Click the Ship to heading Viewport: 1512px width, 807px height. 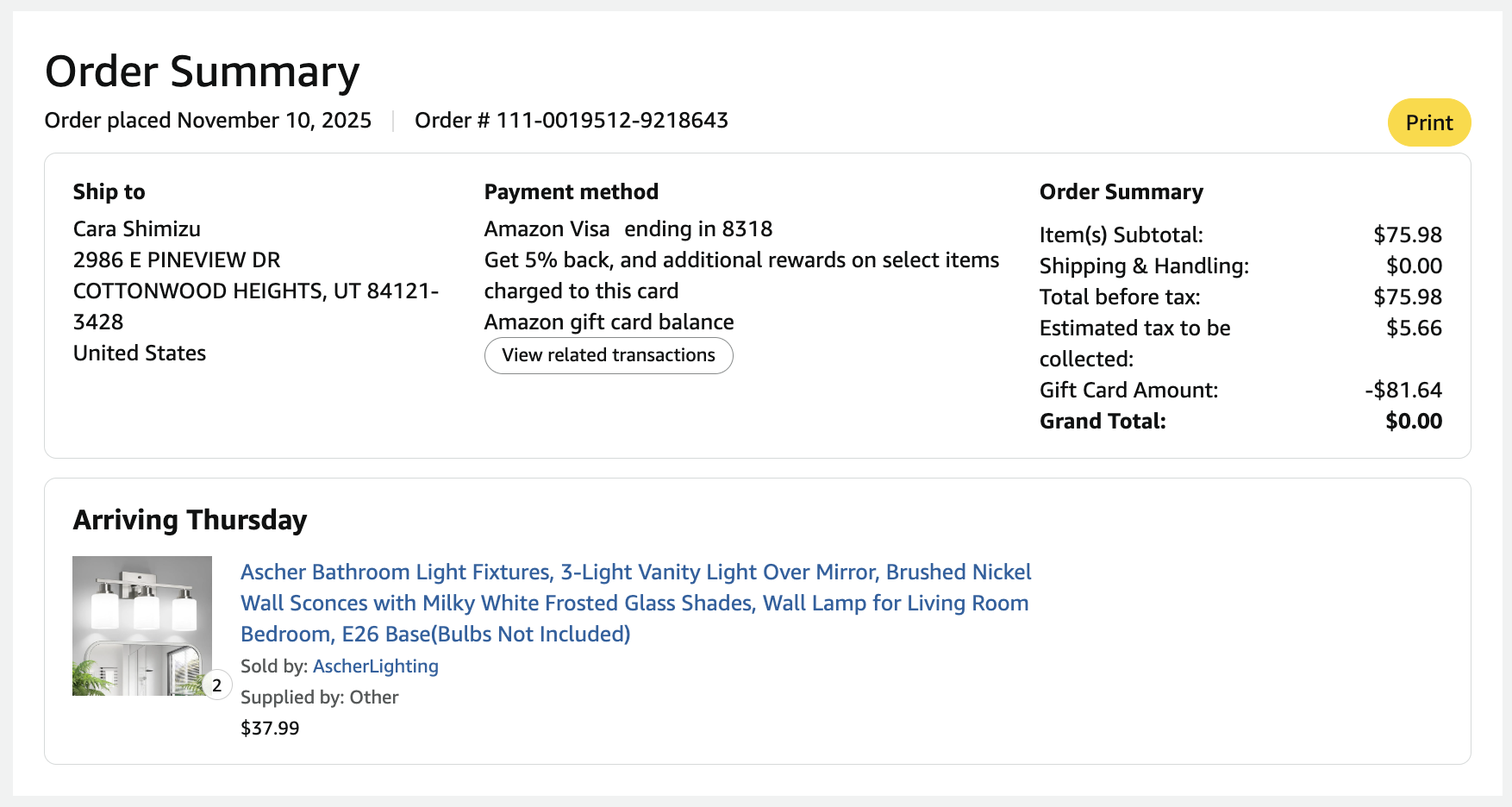109,191
